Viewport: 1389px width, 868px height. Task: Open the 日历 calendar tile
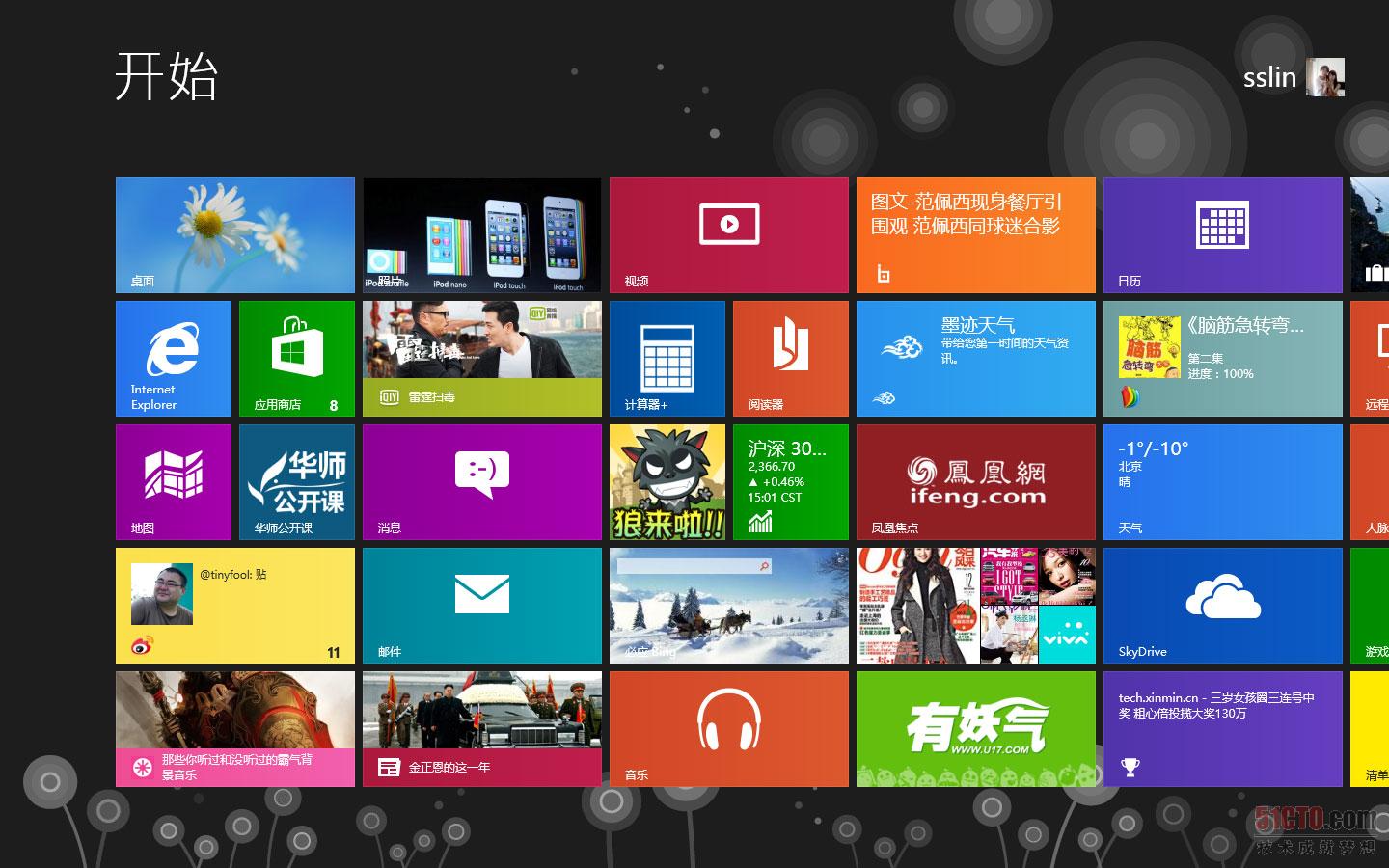(1223, 235)
